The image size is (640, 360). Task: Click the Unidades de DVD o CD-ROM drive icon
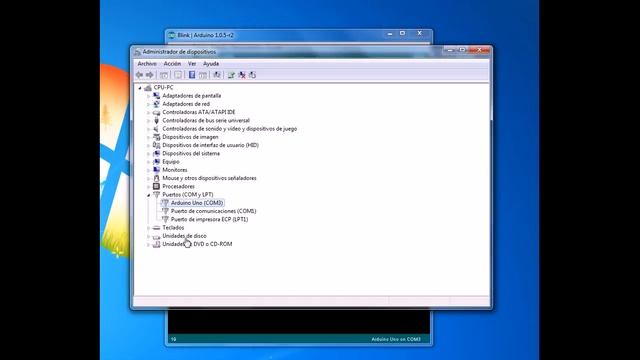(x=156, y=244)
